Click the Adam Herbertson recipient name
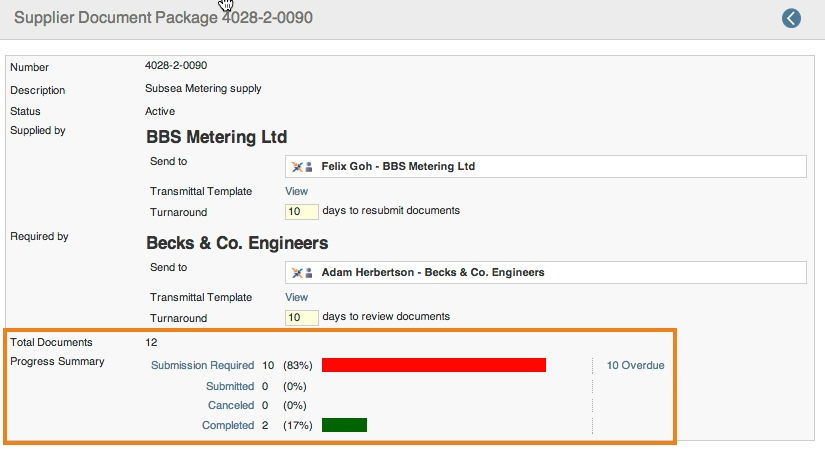This screenshot has height=449, width=825. pyautogui.click(x=433, y=272)
